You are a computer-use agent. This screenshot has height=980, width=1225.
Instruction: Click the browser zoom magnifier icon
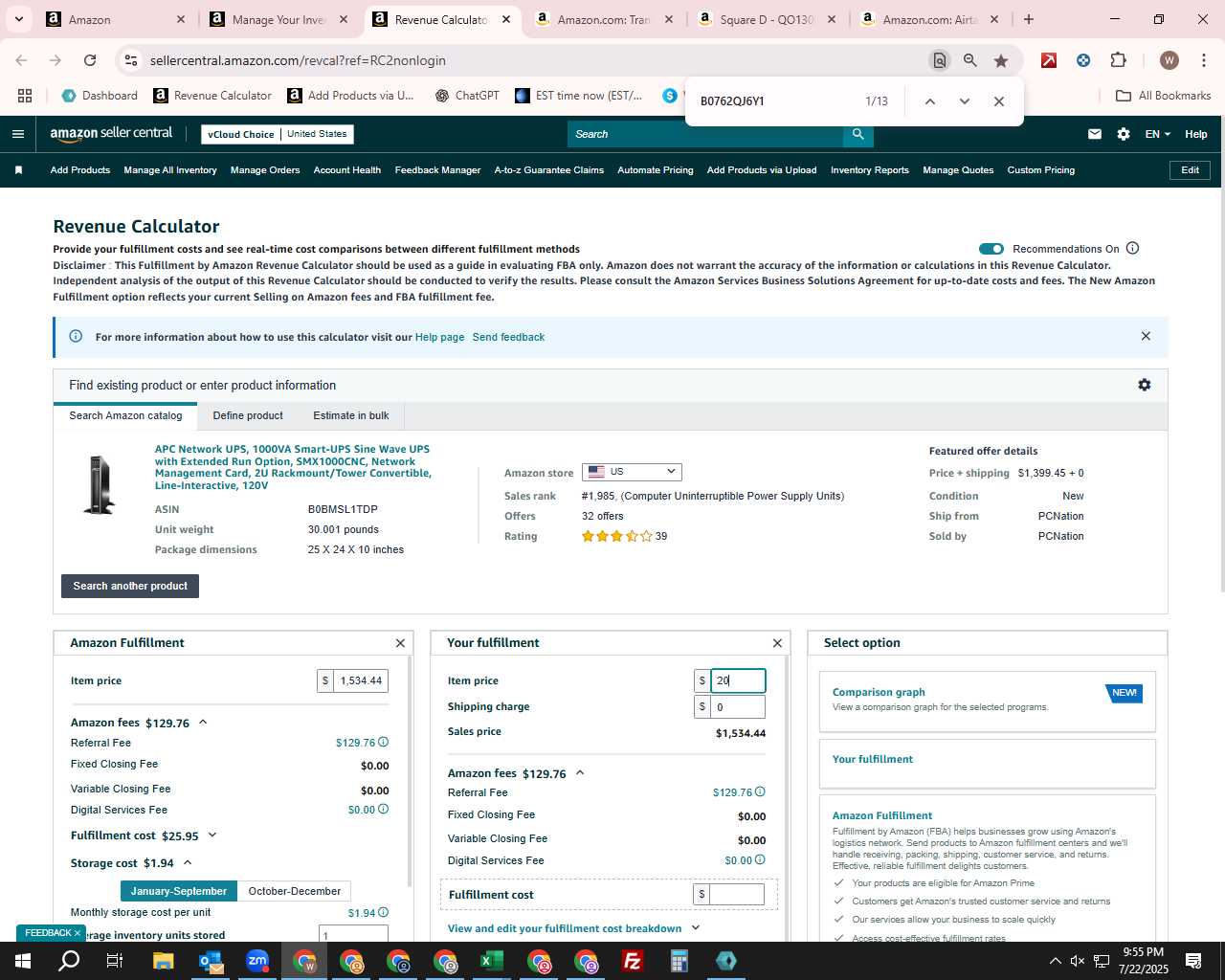click(x=969, y=60)
